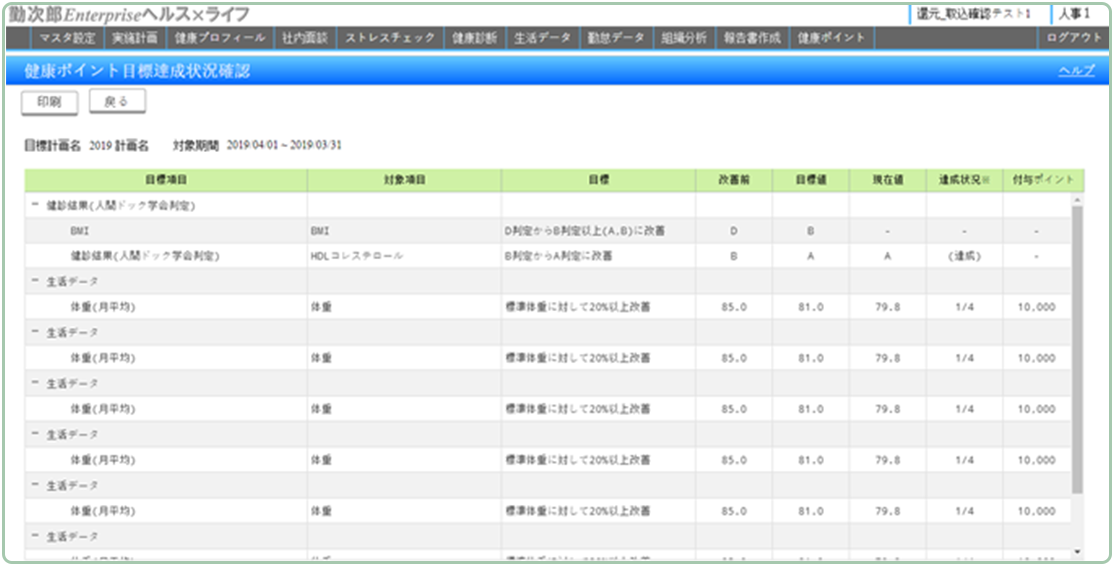
Task: Click the 対象項目 column header
Action: click(404, 181)
